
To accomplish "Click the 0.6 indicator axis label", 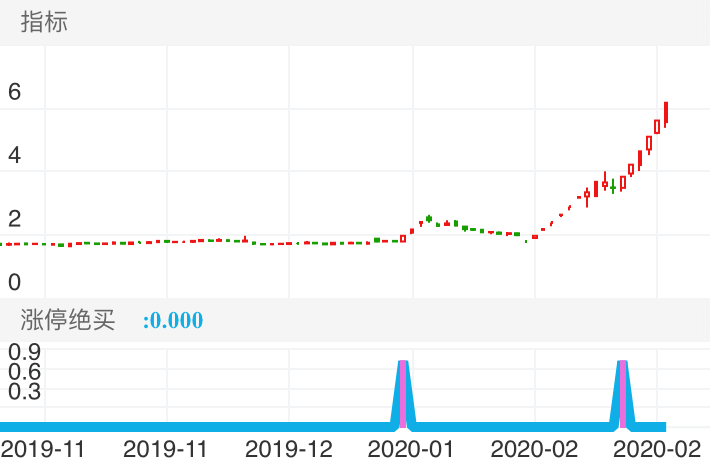I will point(23,371).
